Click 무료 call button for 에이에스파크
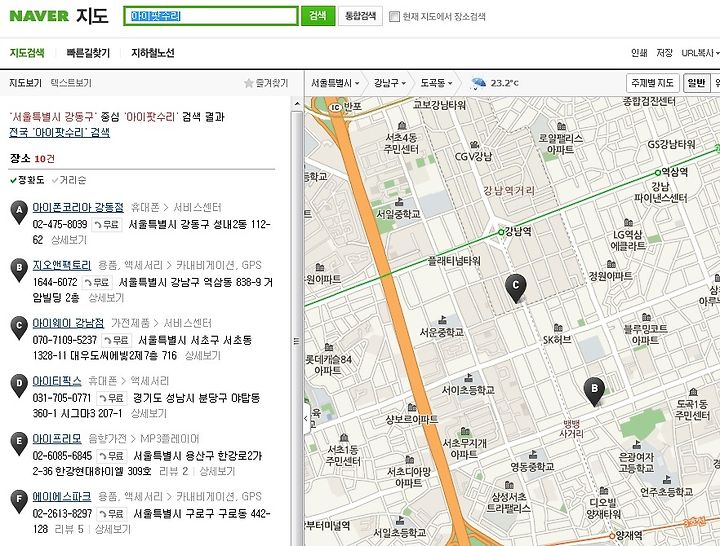 [112, 513]
